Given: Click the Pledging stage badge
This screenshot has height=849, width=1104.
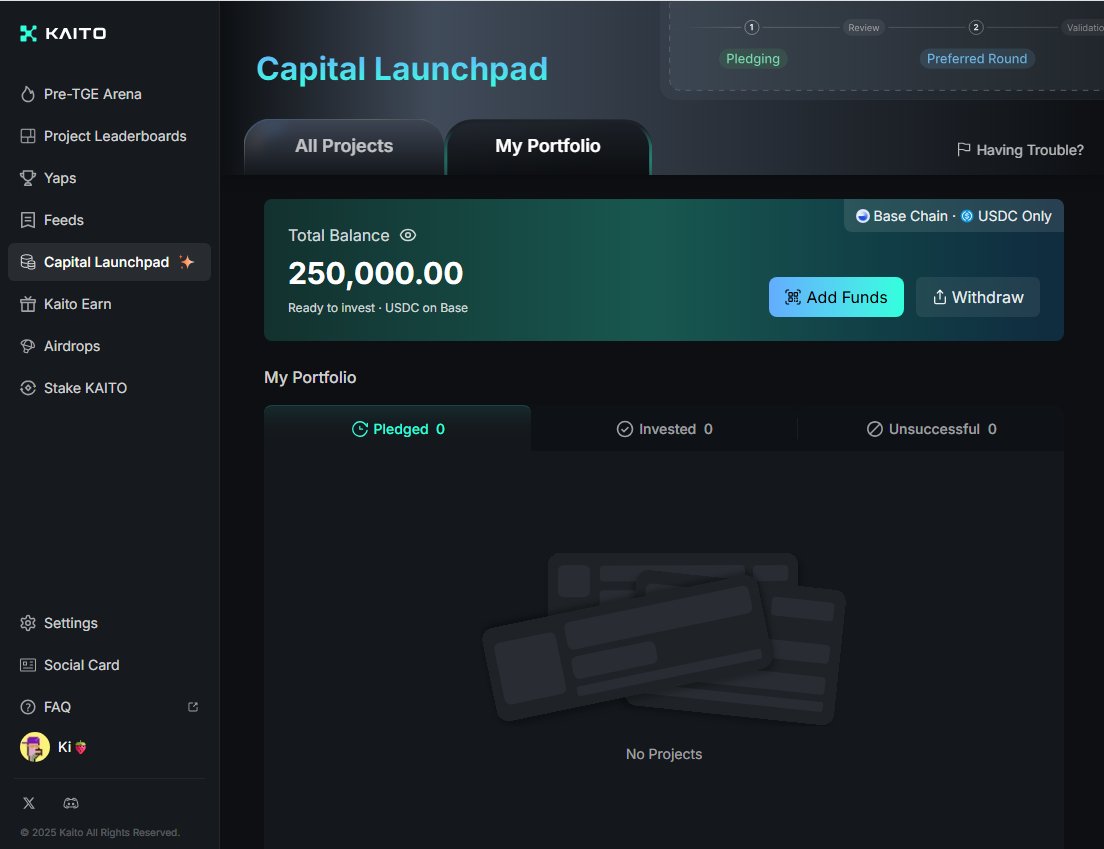Looking at the screenshot, I should (753, 58).
